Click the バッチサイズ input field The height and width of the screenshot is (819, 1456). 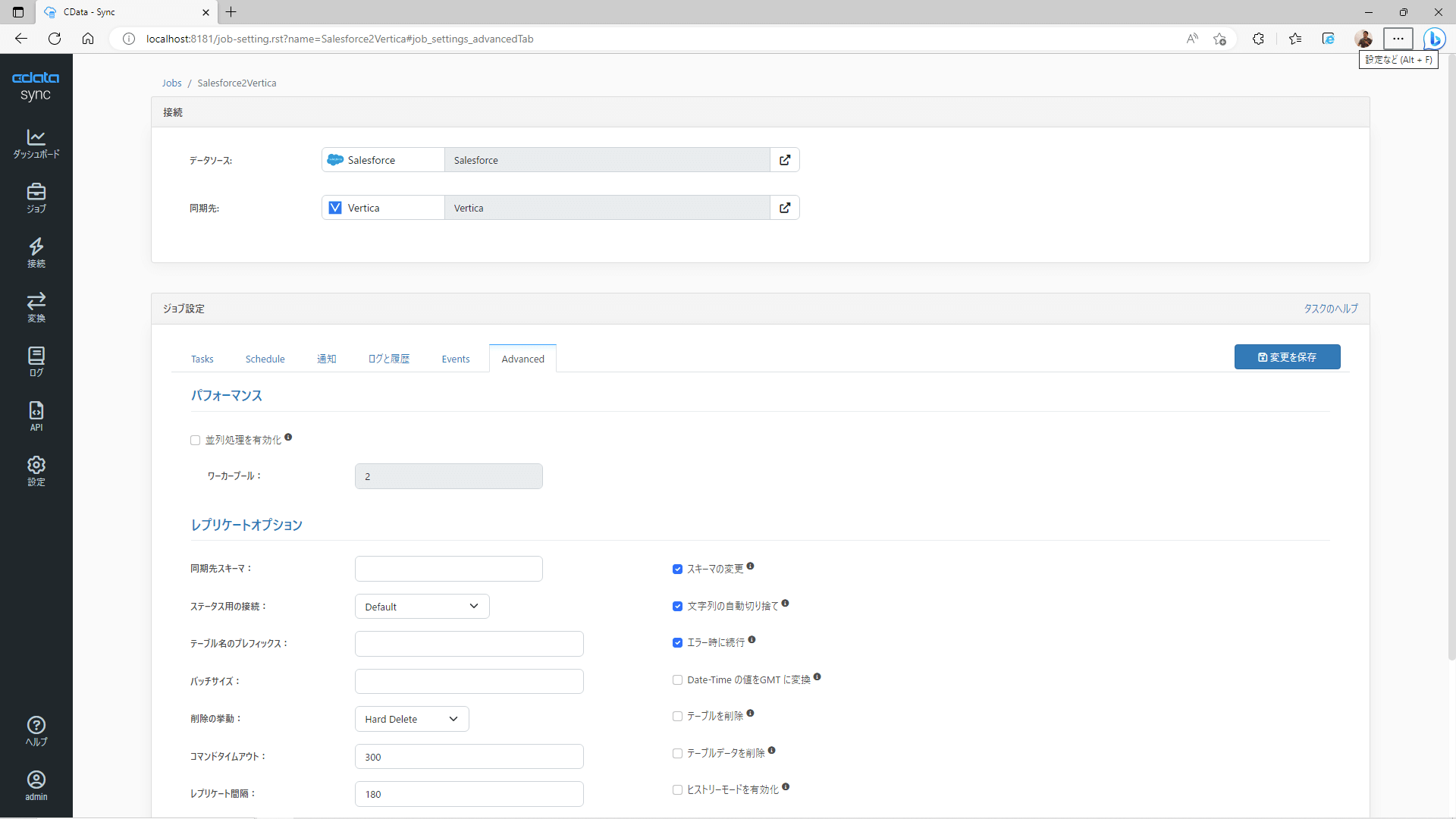(x=469, y=681)
